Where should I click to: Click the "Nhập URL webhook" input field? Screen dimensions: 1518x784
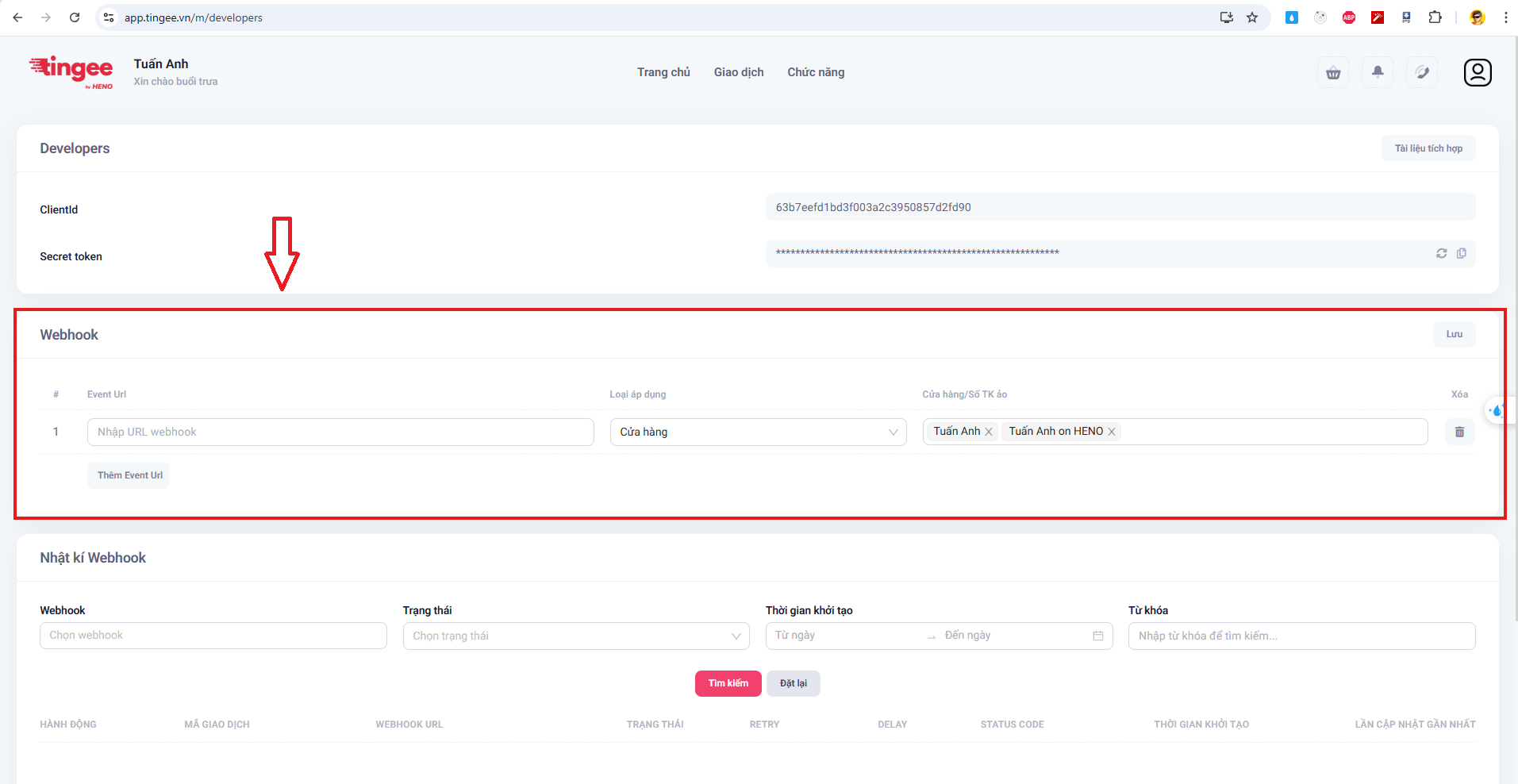pos(340,432)
